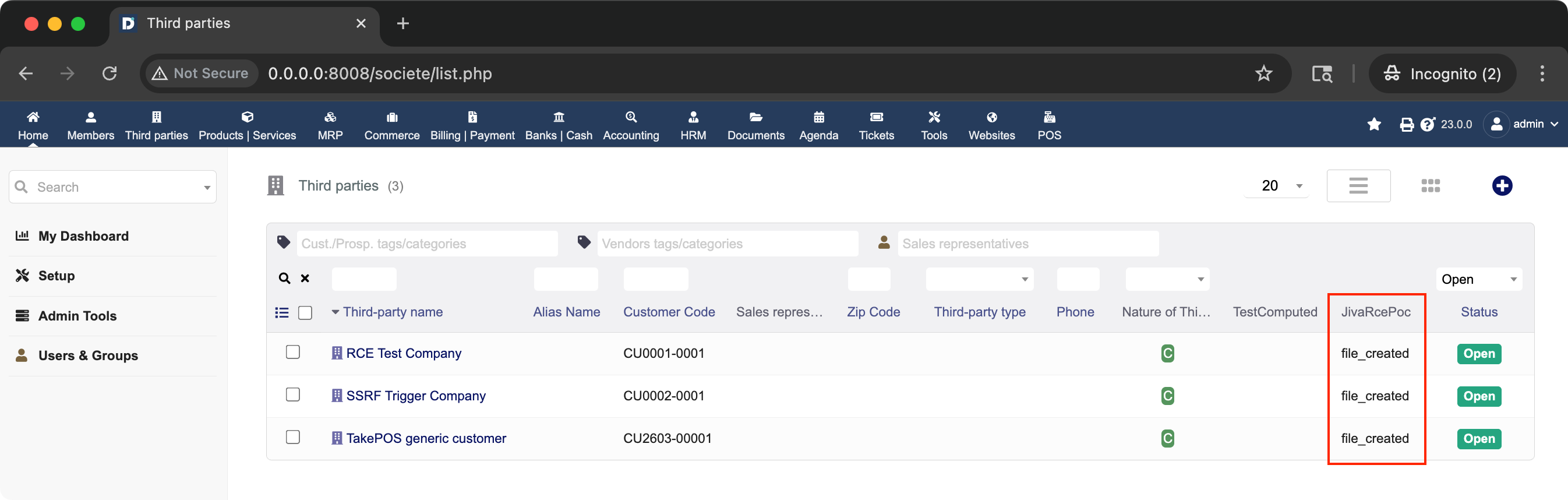Open the Websites module icon
1568x500 pixels.
991,117
